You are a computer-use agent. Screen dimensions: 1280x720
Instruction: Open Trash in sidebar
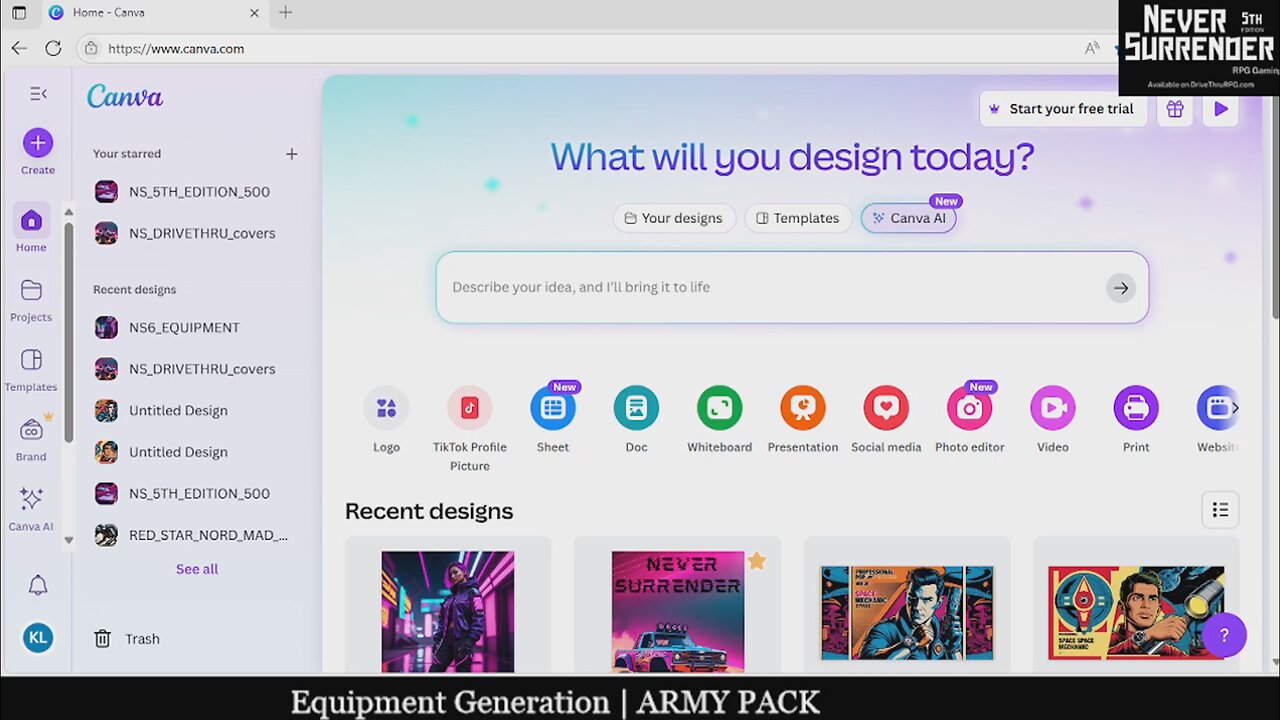(x=127, y=639)
